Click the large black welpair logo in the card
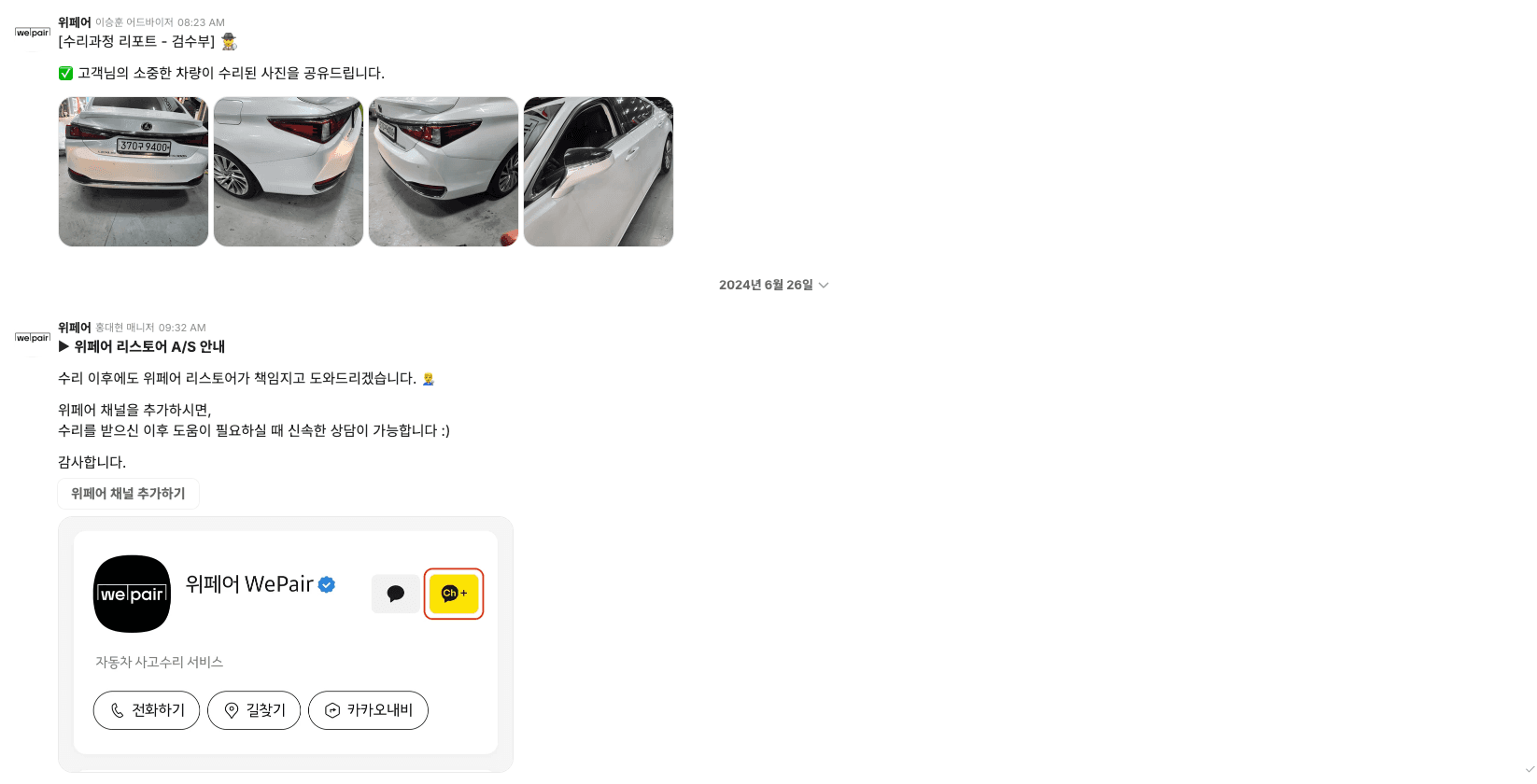This screenshot has width=1537, height=784. pos(132,594)
